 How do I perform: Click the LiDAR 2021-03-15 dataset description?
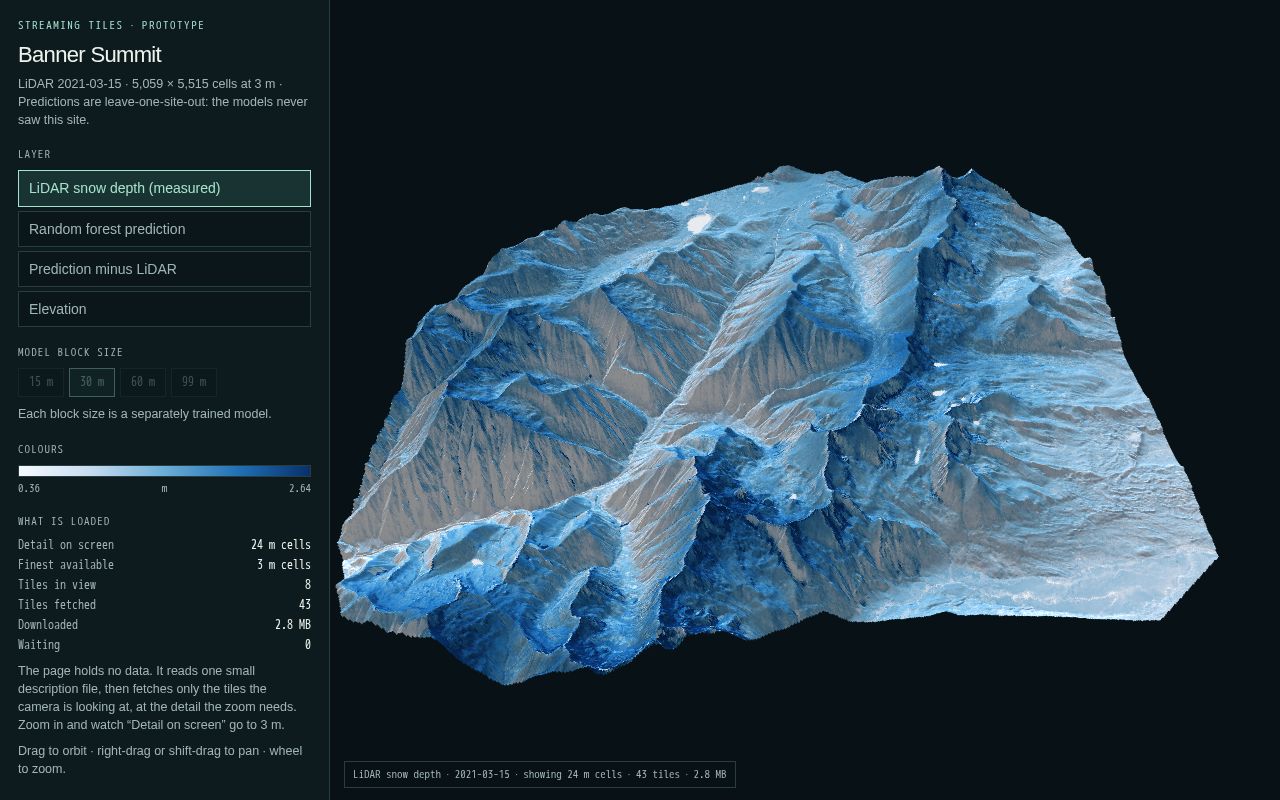(163, 102)
